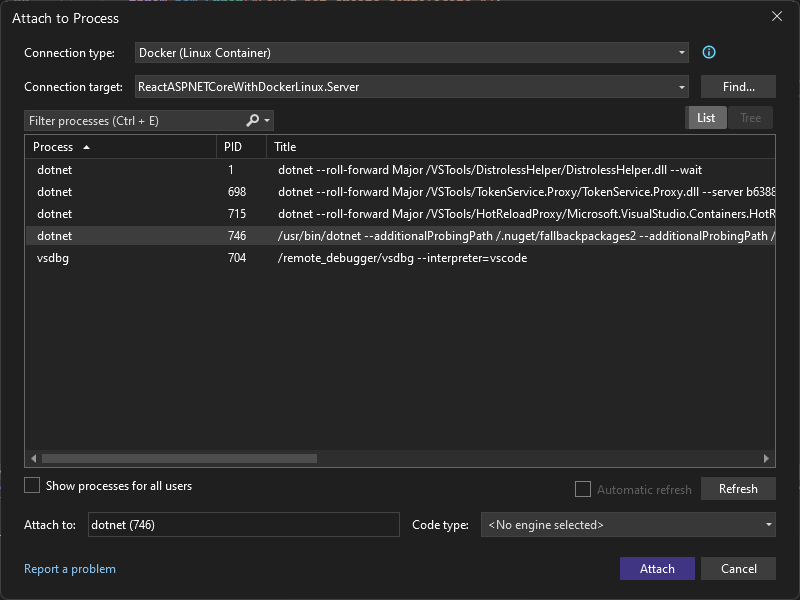Click the Refresh button
The height and width of the screenshot is (600, 800).
point(738,489)
